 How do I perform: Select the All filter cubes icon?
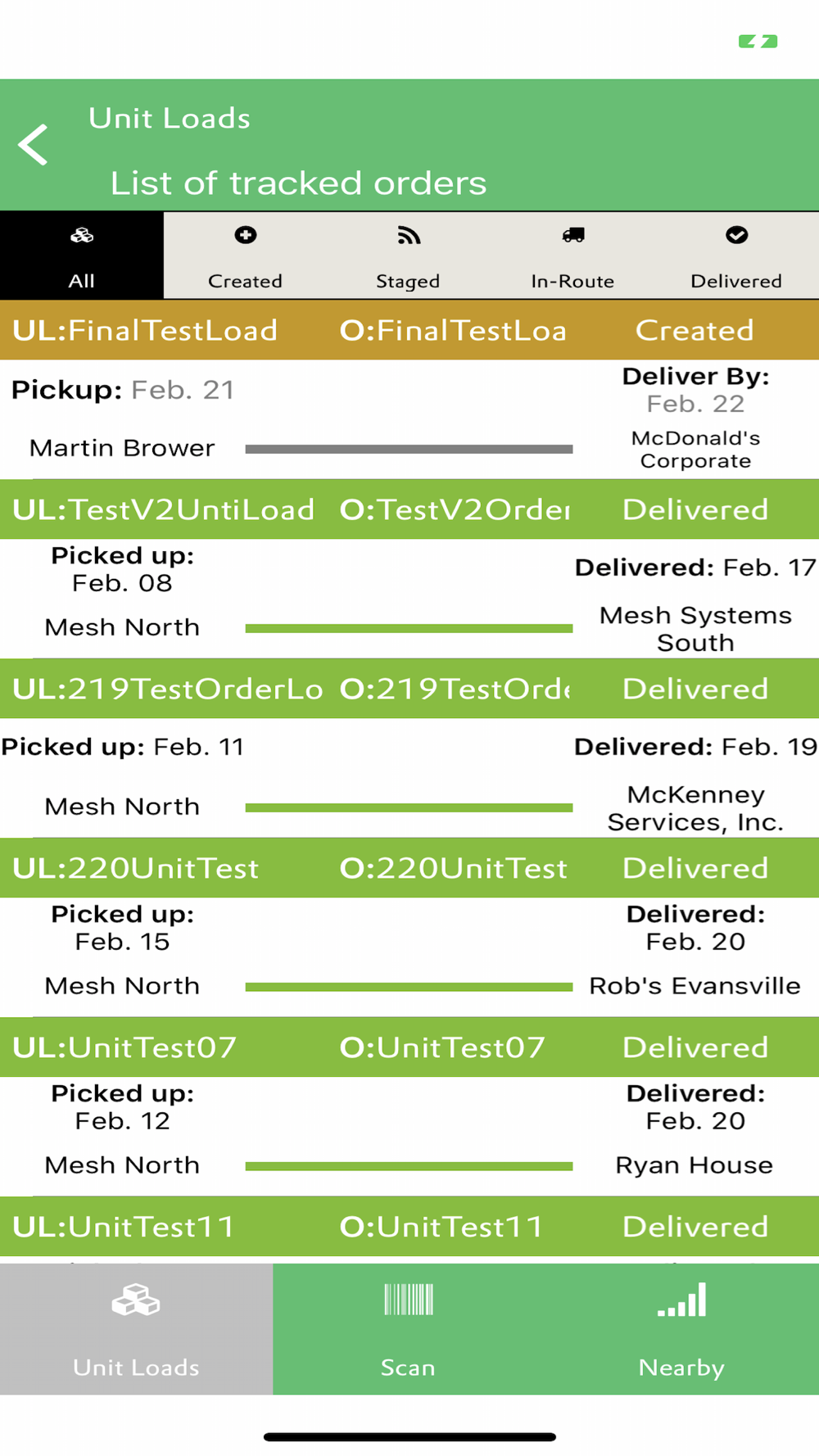[82, 236]
